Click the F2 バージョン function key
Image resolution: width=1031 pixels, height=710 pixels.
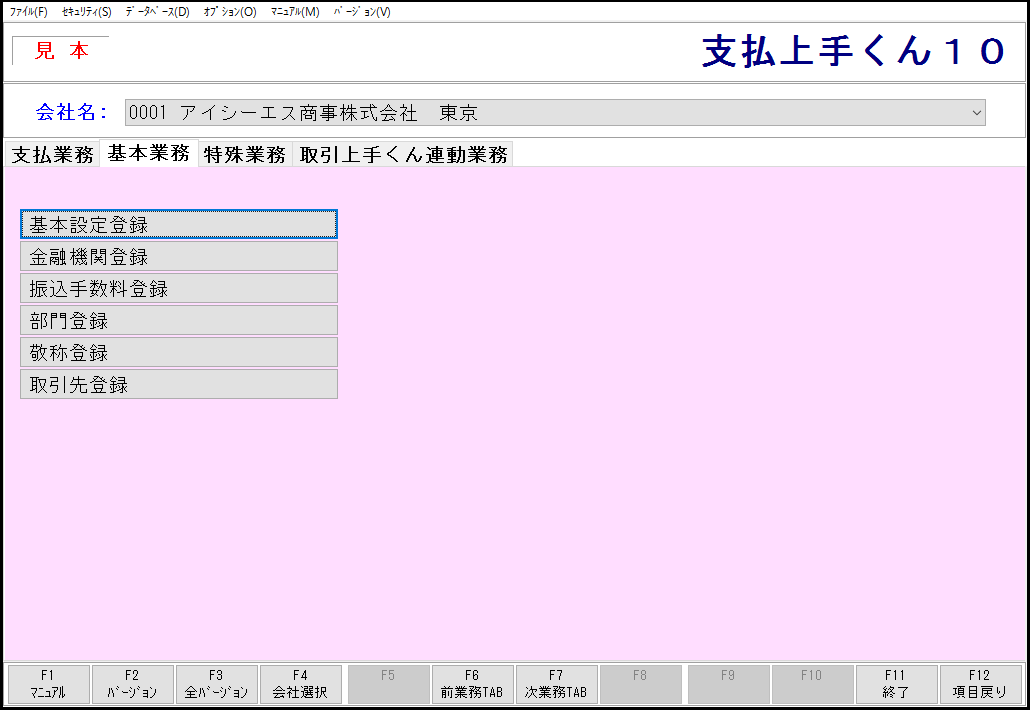tap(132, 684)
